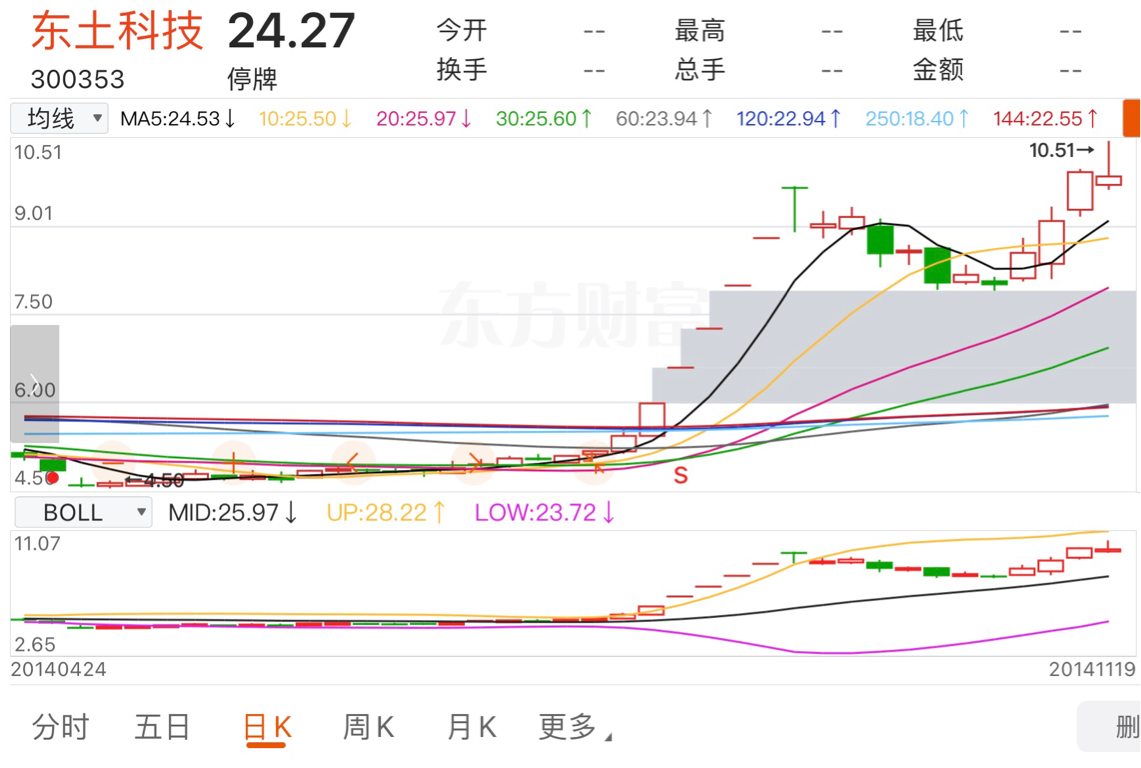Click the red dot marker near 4.50 axis
Image resolution: width=1141 pixels, height=768 pixels.
[x=52, y=478]
